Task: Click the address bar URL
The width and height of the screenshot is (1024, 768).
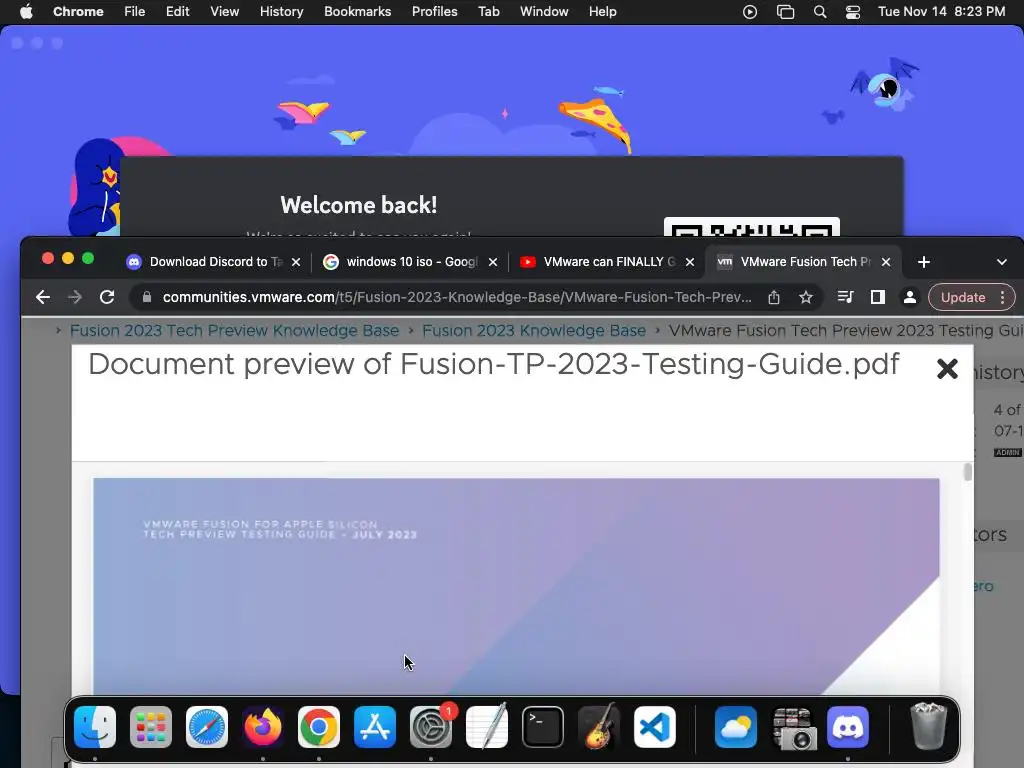Action: 457,297
